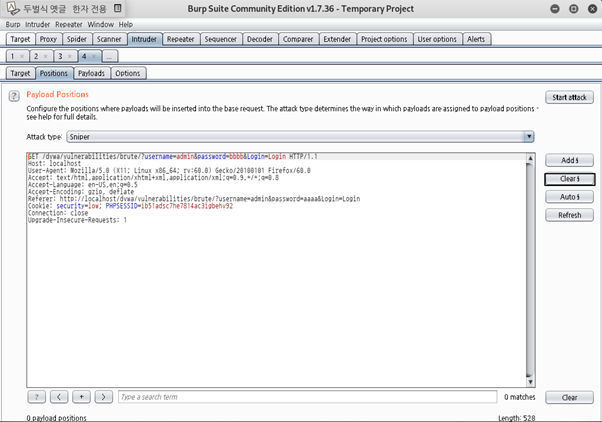
Task: Open the Intruder Options sub-tab
Action: (x=128, y=73)
